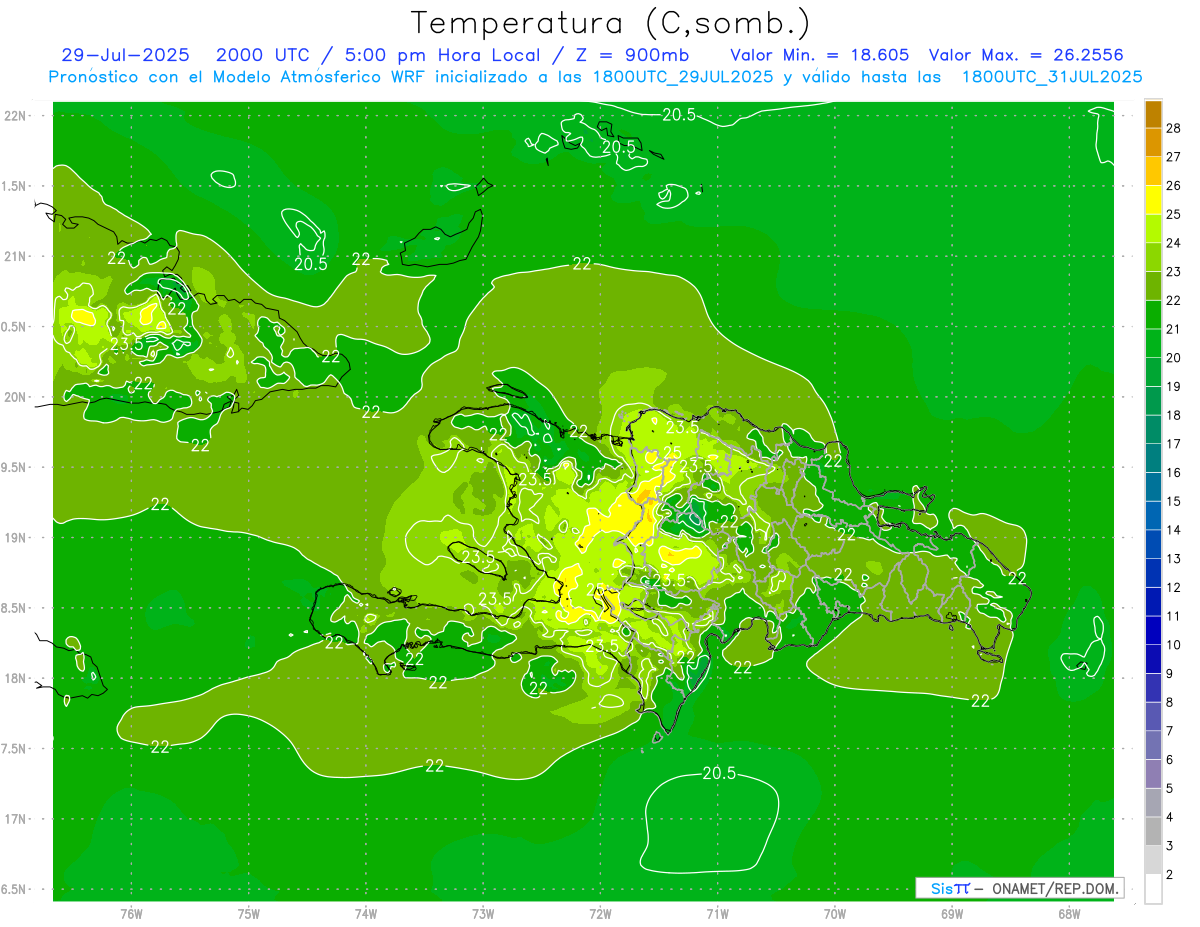Click the gray legend swatch between 3 and 4
This screenshot has width=1200, height=927.
1153,831
